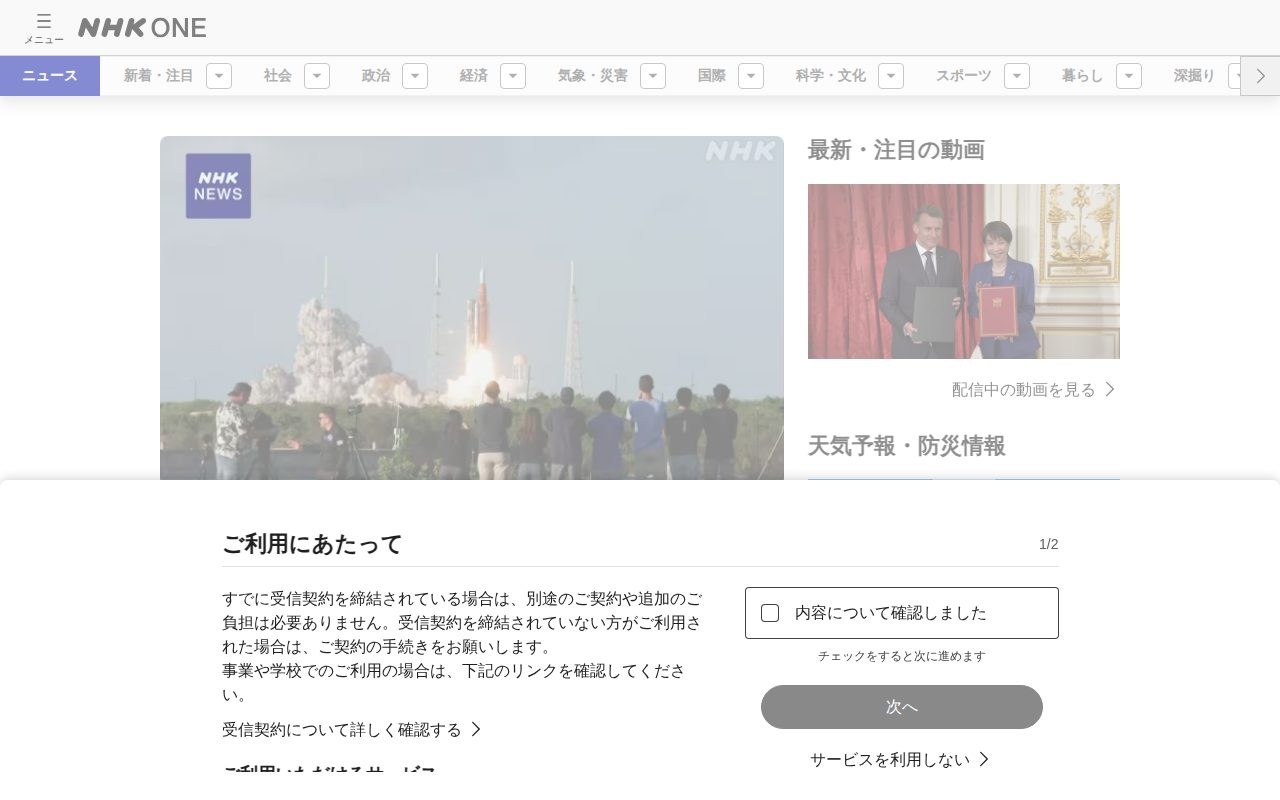The width and height of the screenshot is (1280, 800).
Task: Click 配信中の動画を見る link
Action: pyautogui.click(x=1033, y=390)
